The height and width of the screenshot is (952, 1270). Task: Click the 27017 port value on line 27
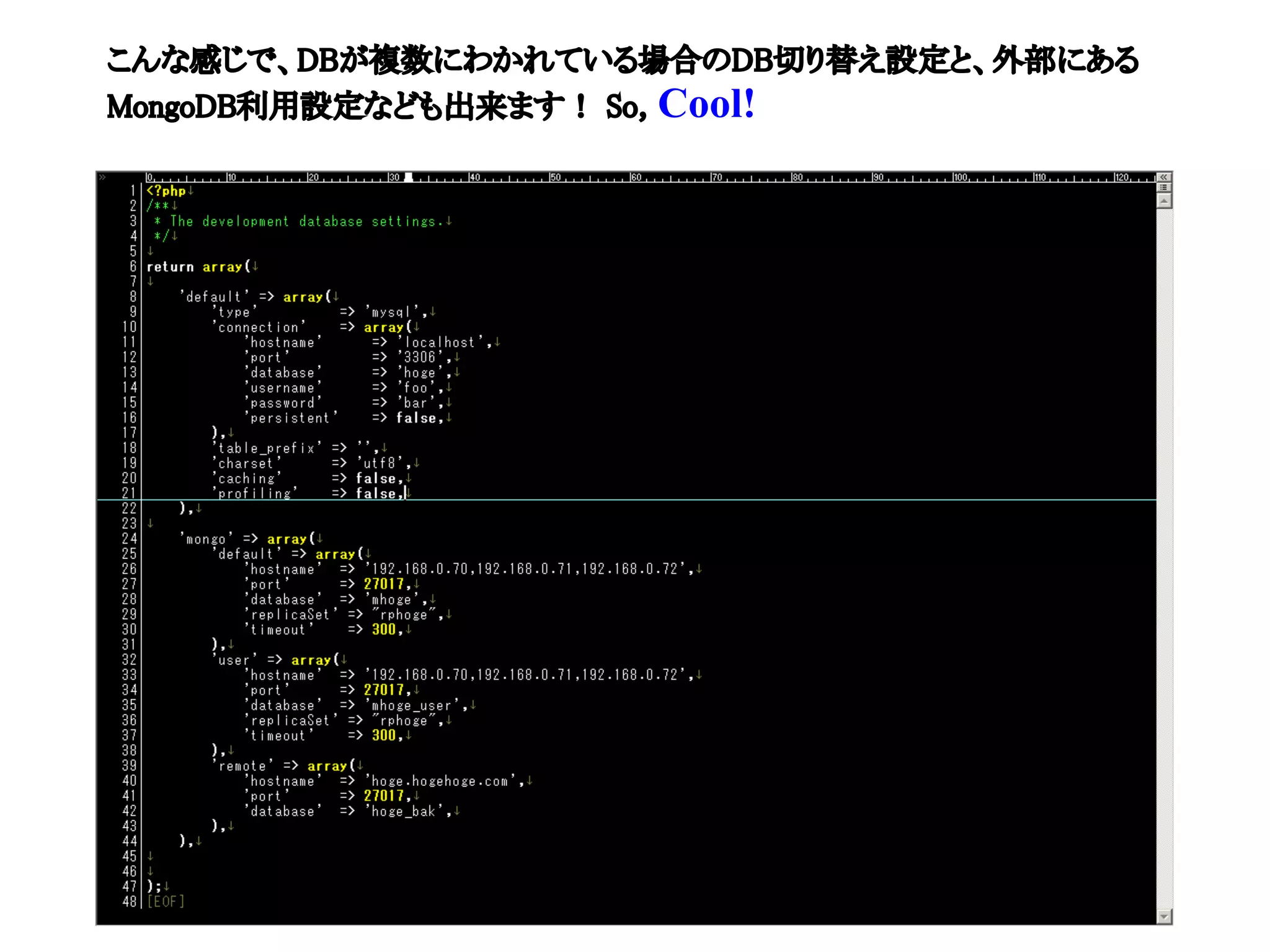[384, 584]
